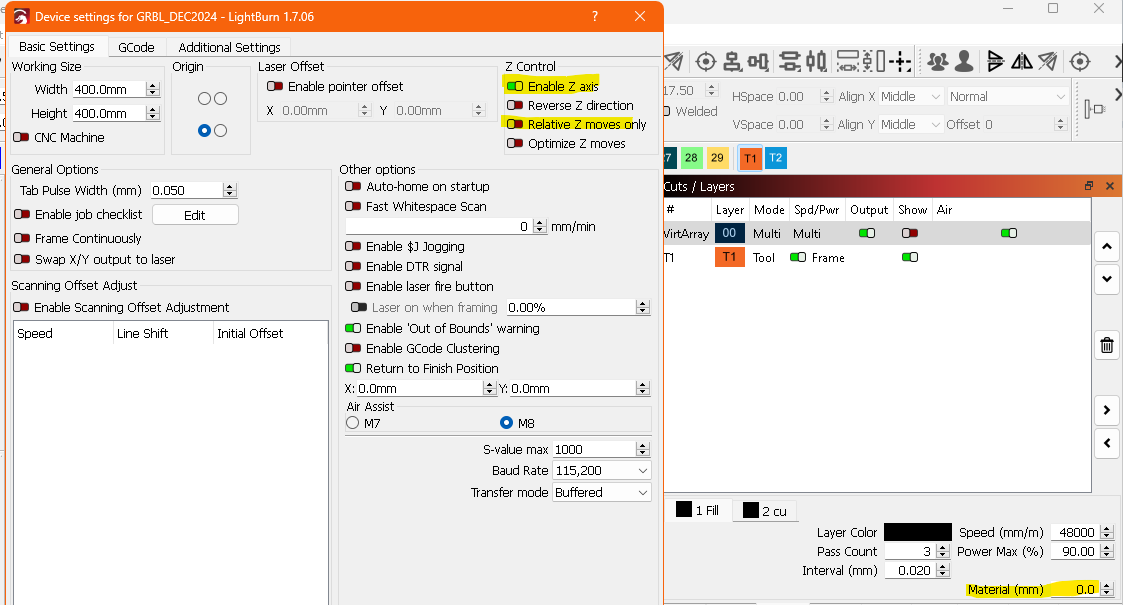Select the 2 cu sub-layer tab
Screen dimensions: 1123x605
pos(765,510)
